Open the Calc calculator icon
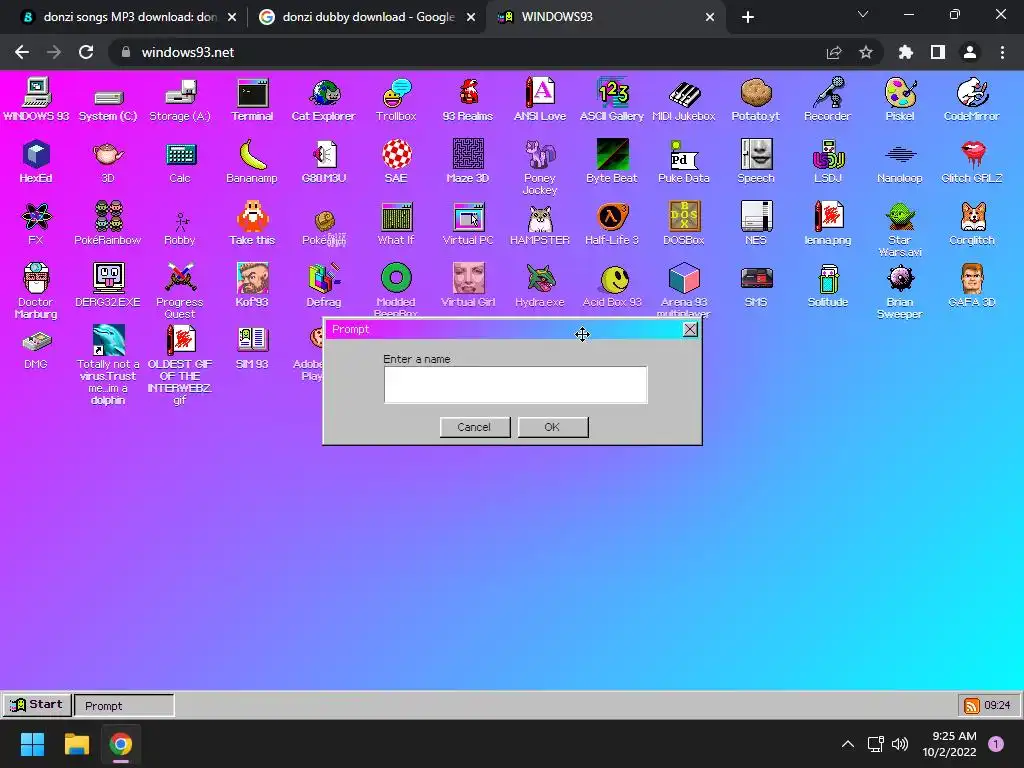The image size is (1024, 768). pyautogui.click(x=180, y=162)
